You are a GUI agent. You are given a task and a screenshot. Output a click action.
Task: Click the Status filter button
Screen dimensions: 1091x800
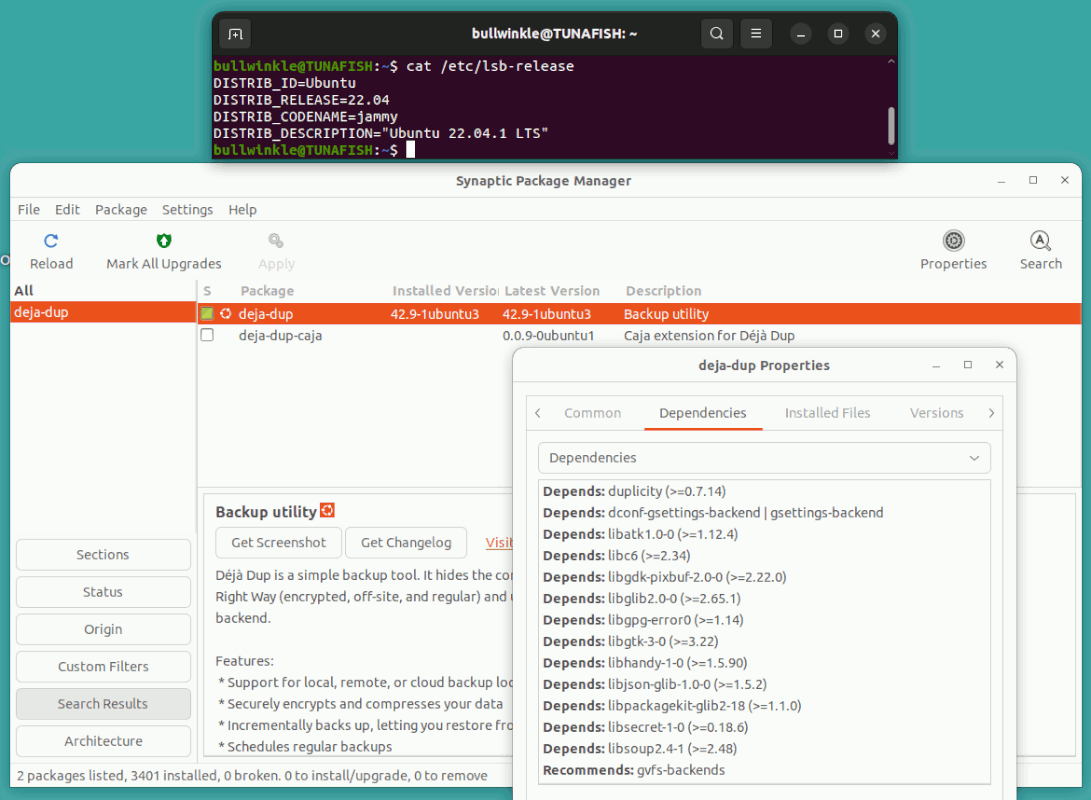103,592
